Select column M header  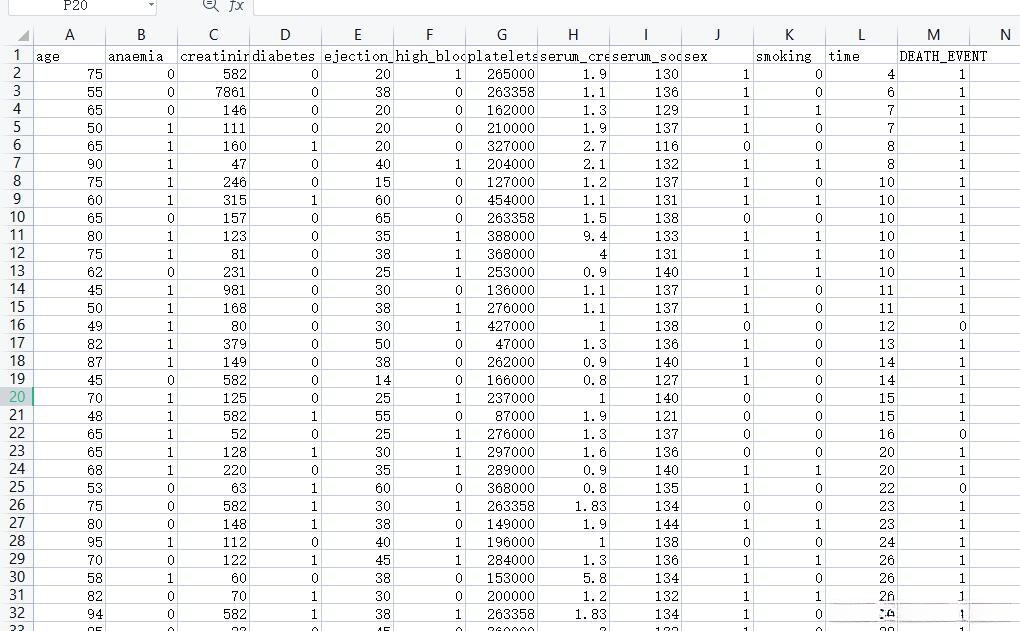933,35
